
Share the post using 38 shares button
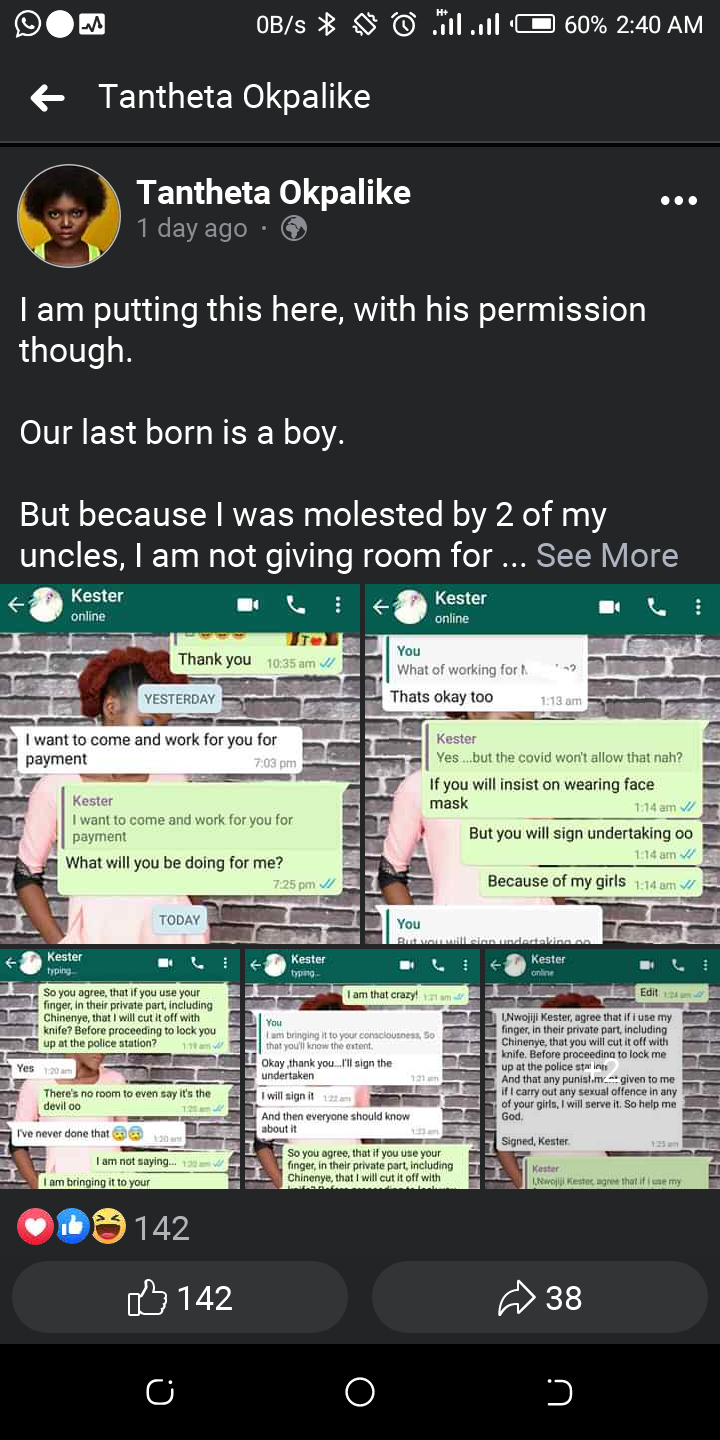[540, 1297]
